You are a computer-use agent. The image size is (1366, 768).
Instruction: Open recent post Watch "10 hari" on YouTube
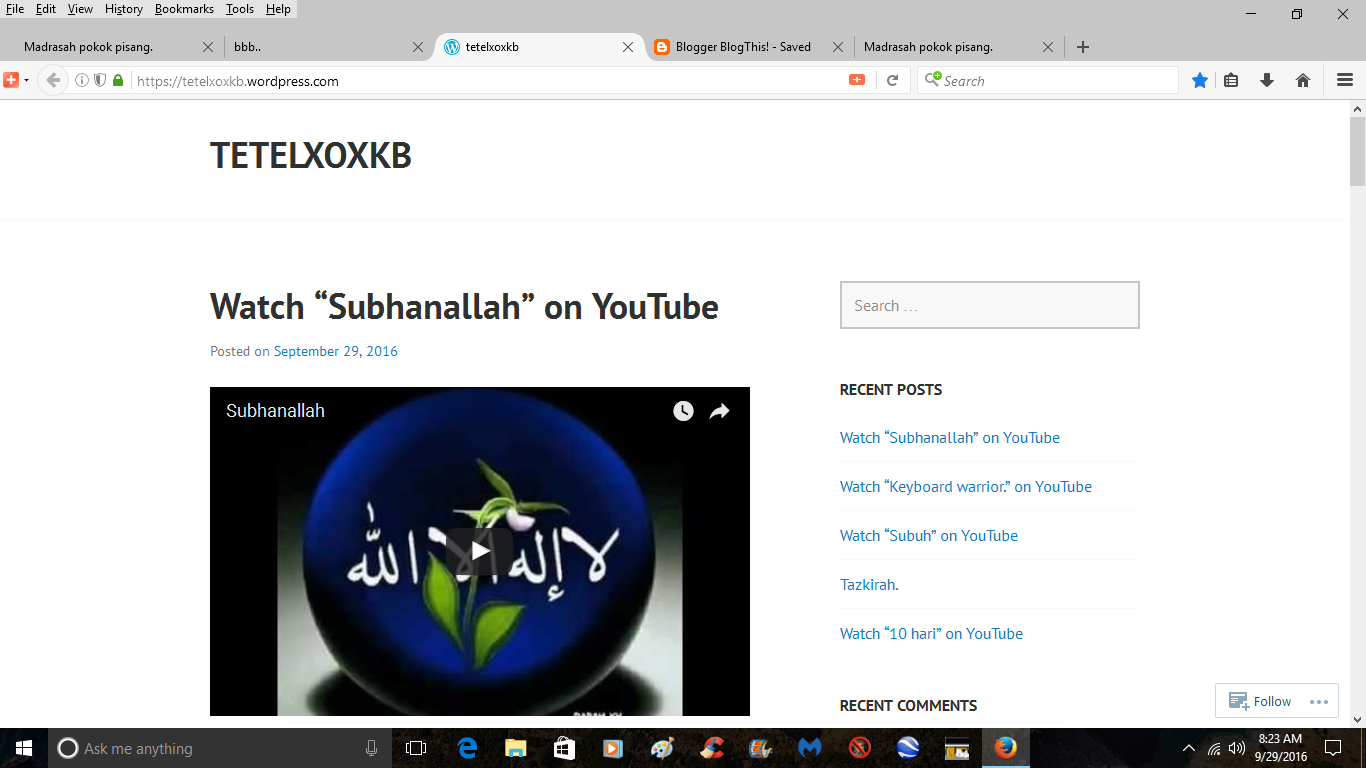[931, 633]
